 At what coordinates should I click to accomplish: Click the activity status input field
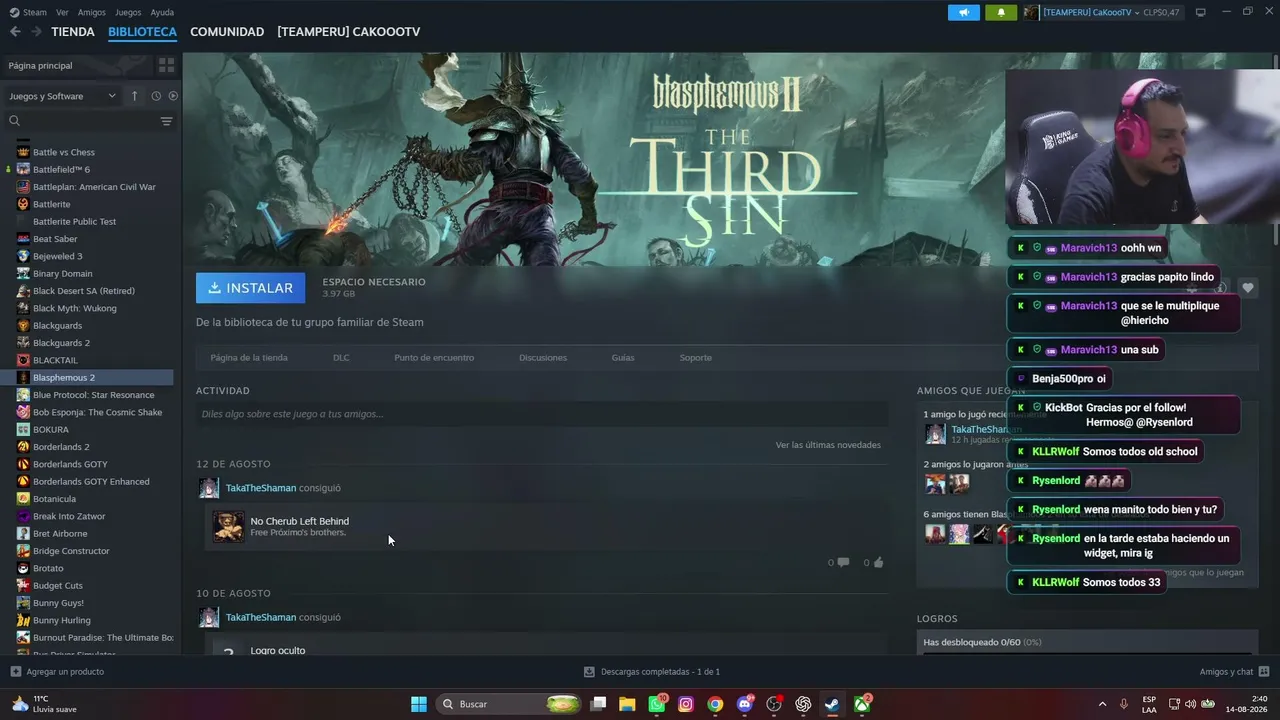(x=542, y=414)
